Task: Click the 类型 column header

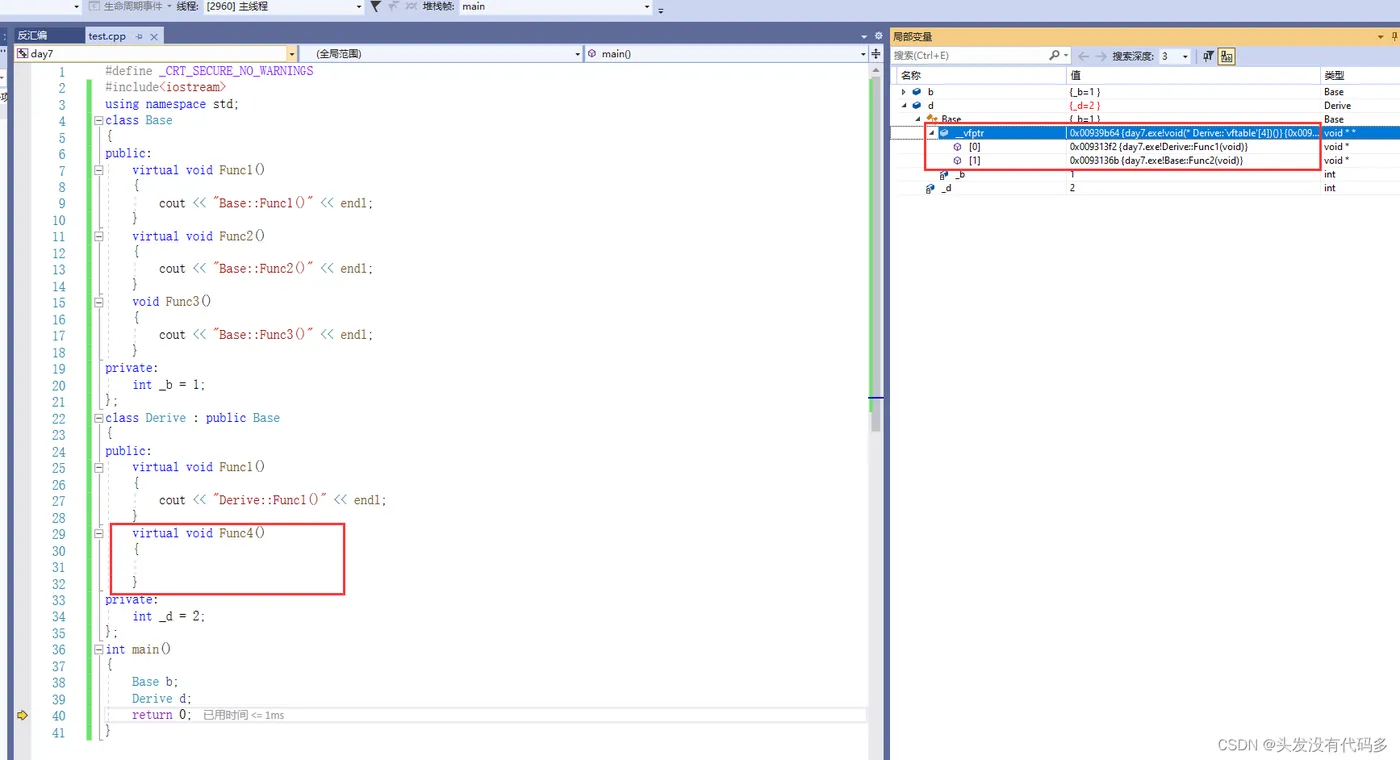Action: click(1359, 75)
